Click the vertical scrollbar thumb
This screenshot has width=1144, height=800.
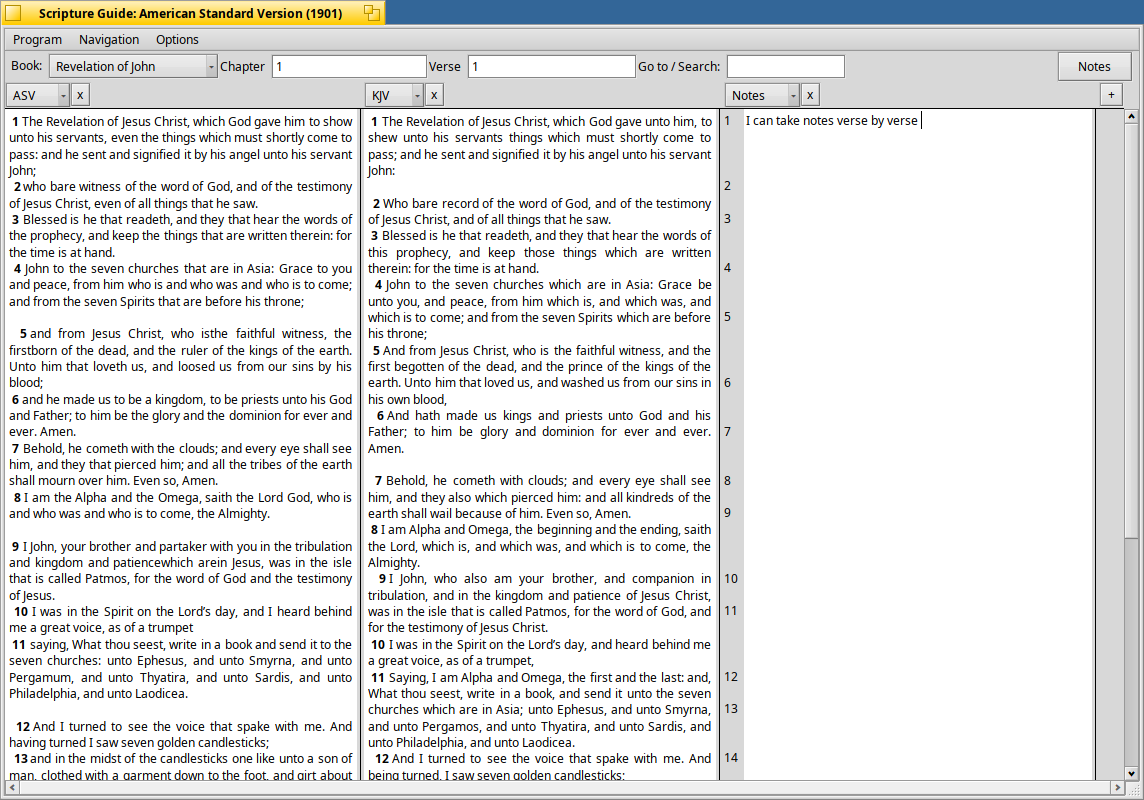(x=1132, y=330)
